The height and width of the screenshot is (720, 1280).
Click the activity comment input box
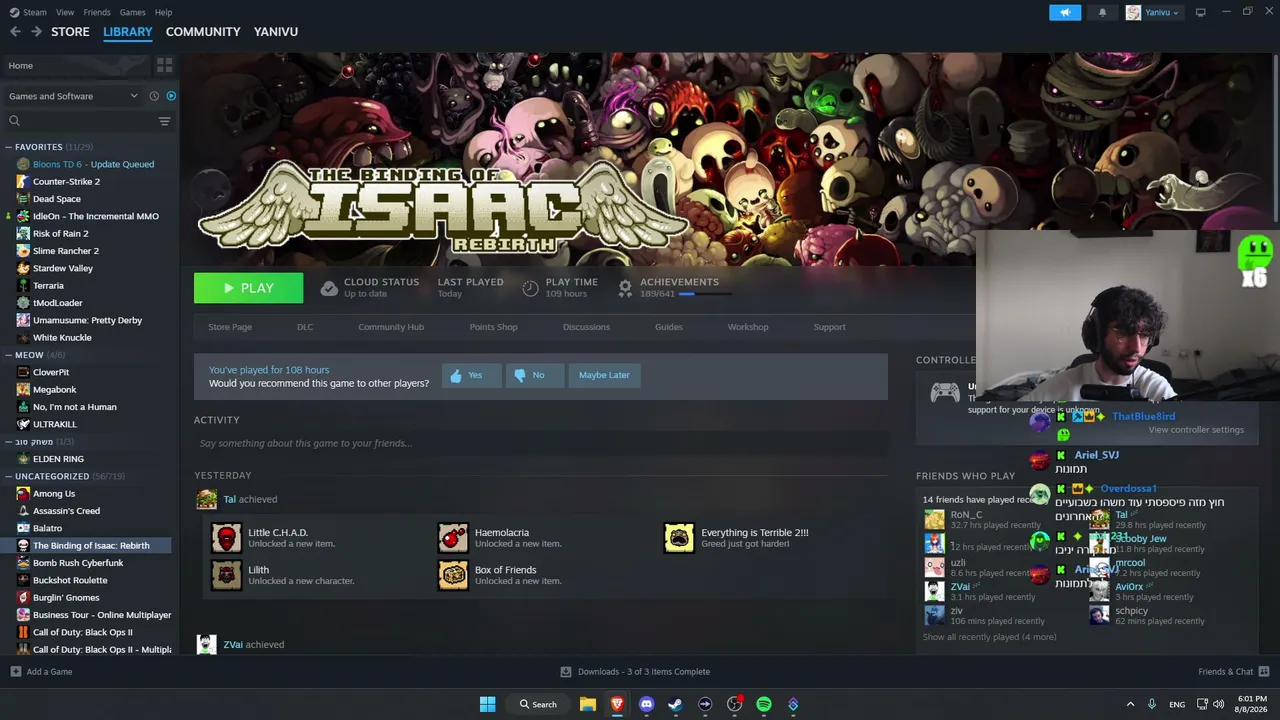point(541,443)
